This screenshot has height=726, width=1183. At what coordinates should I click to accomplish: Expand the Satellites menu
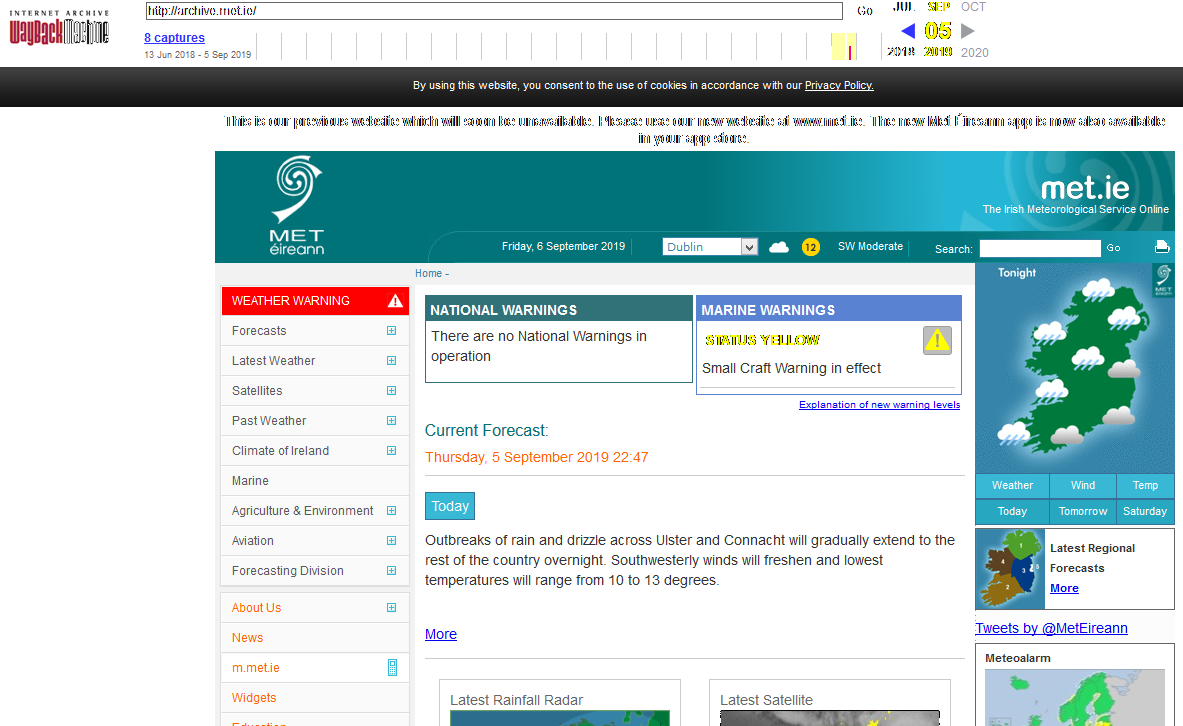tap(392, 390)
